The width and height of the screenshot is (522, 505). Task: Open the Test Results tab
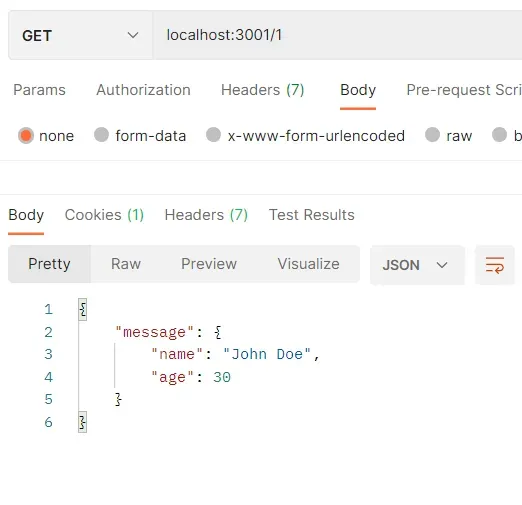tap(312, 215)
